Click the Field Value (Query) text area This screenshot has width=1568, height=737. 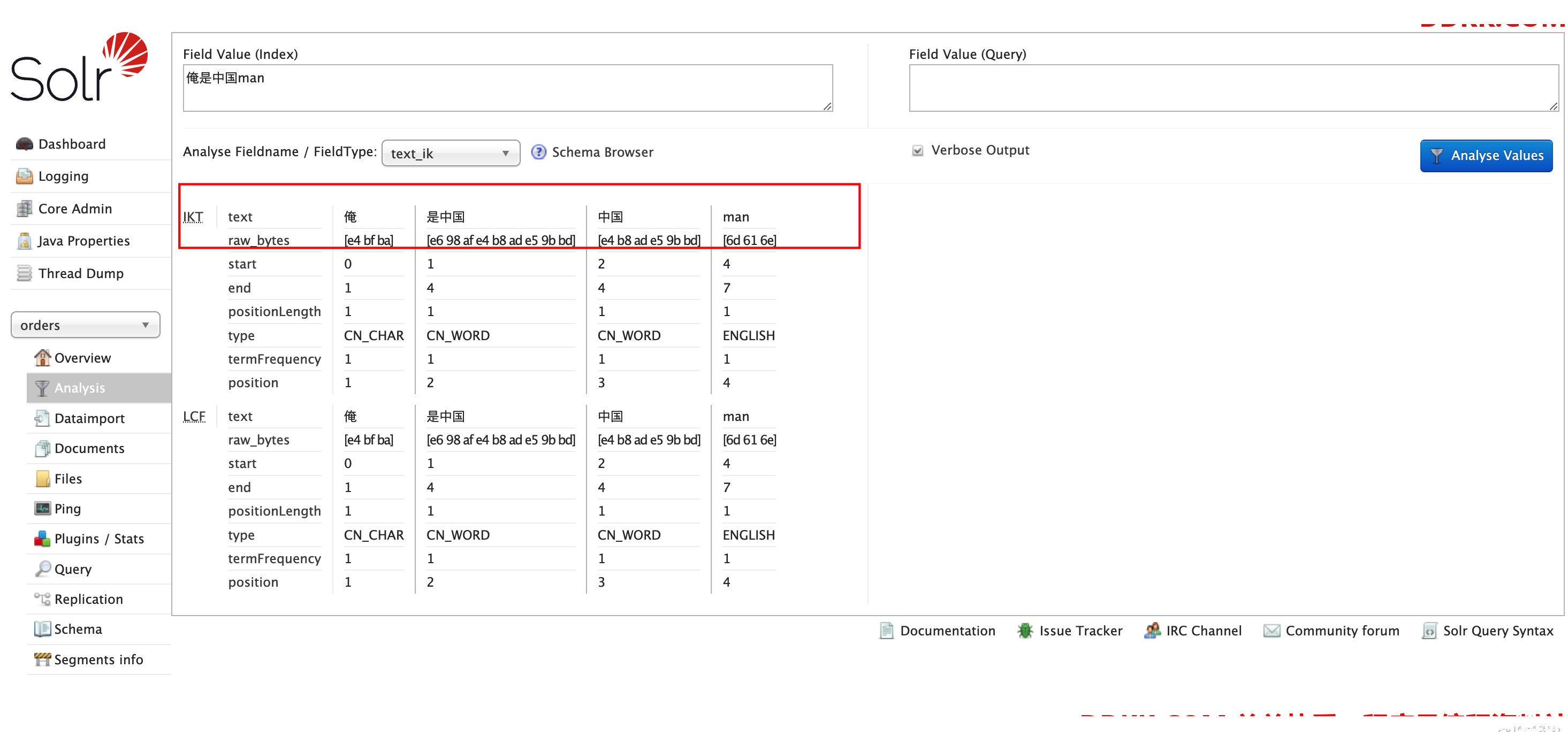(x=1233, y=88)
